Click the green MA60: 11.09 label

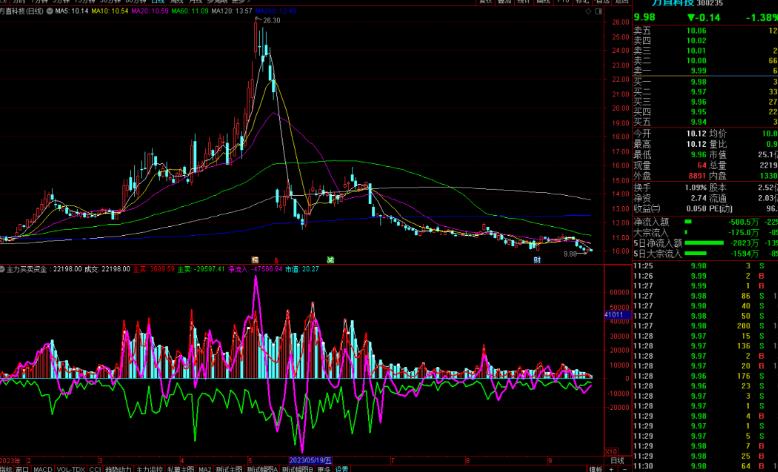point(190,11)
